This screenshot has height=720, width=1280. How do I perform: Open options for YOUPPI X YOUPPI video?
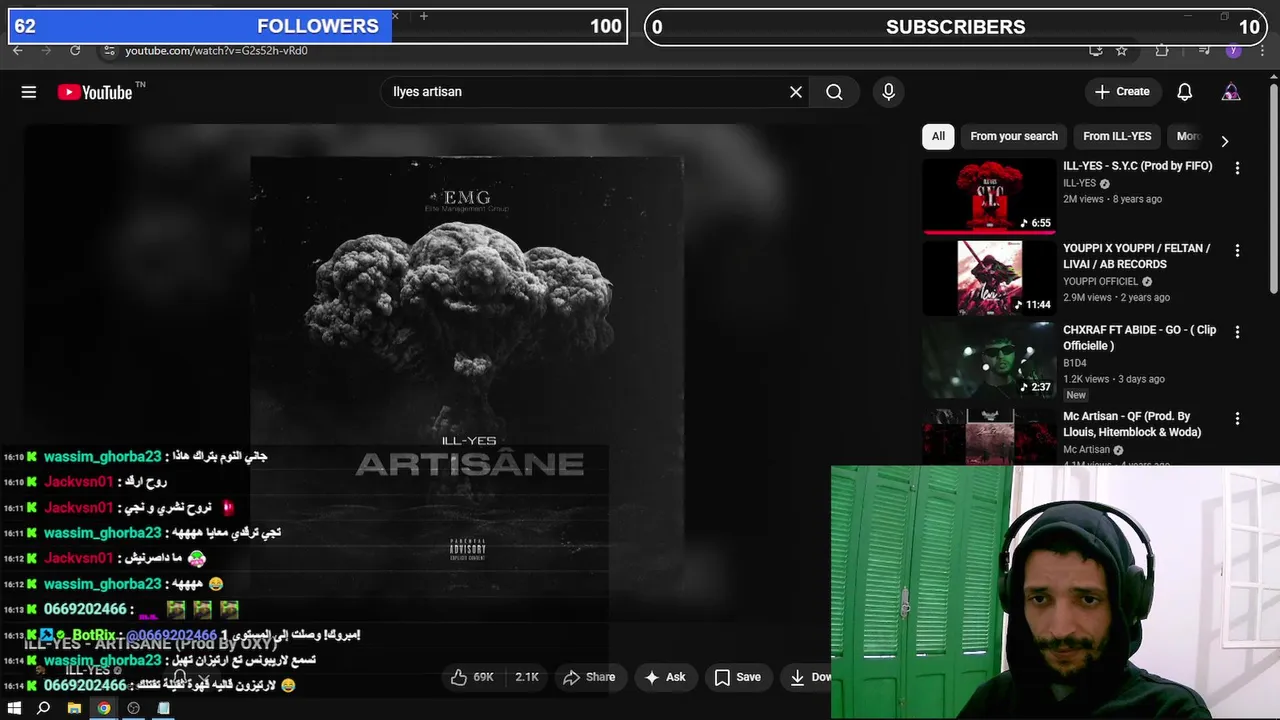[1237, 250]
